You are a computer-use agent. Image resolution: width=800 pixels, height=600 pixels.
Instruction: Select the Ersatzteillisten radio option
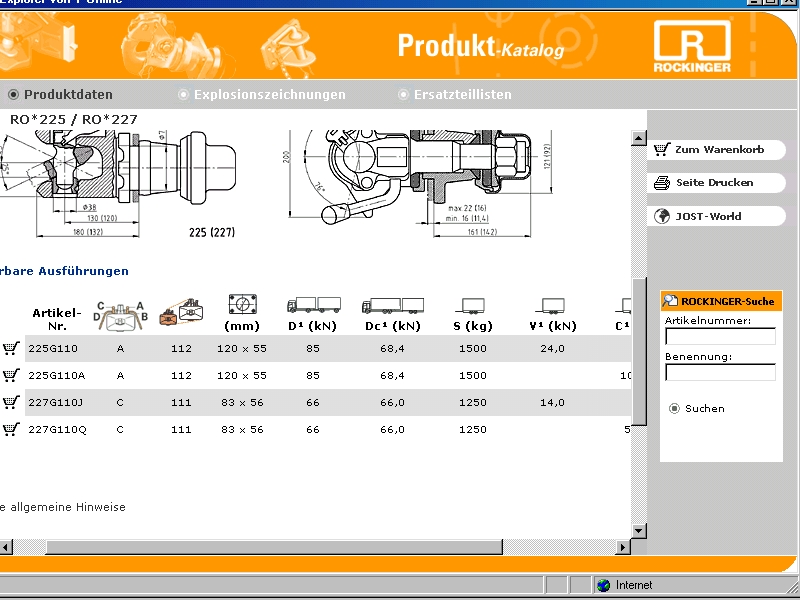click(404, 95)
